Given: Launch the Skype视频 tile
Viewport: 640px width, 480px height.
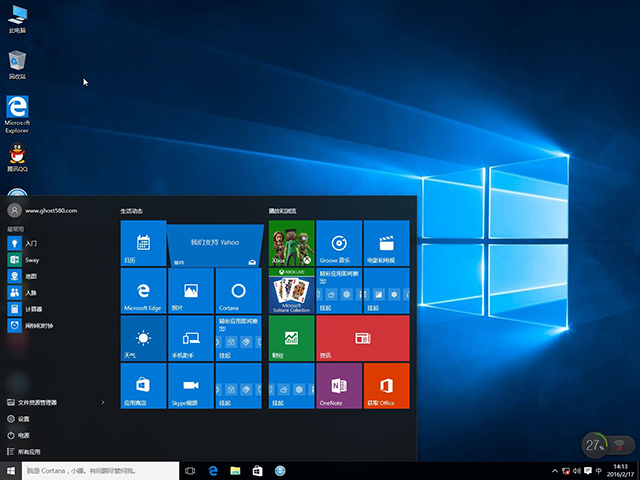Looking at the screenshot, I should [191, 385].
